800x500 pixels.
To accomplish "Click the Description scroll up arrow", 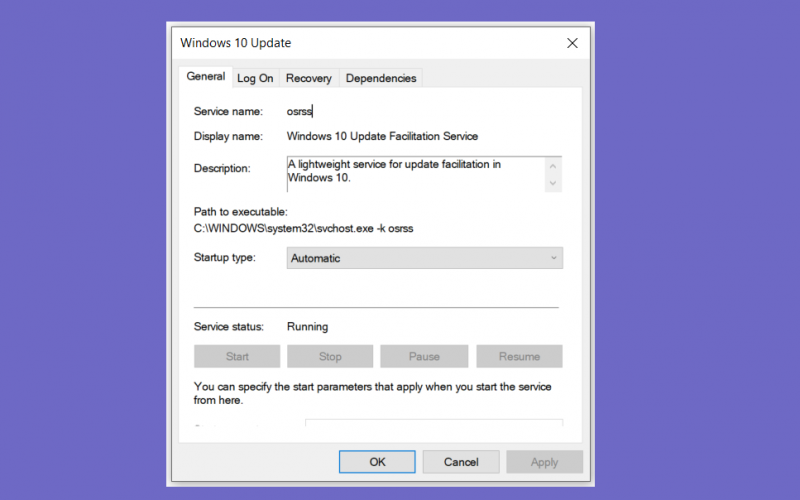I will tap(553, 166).
